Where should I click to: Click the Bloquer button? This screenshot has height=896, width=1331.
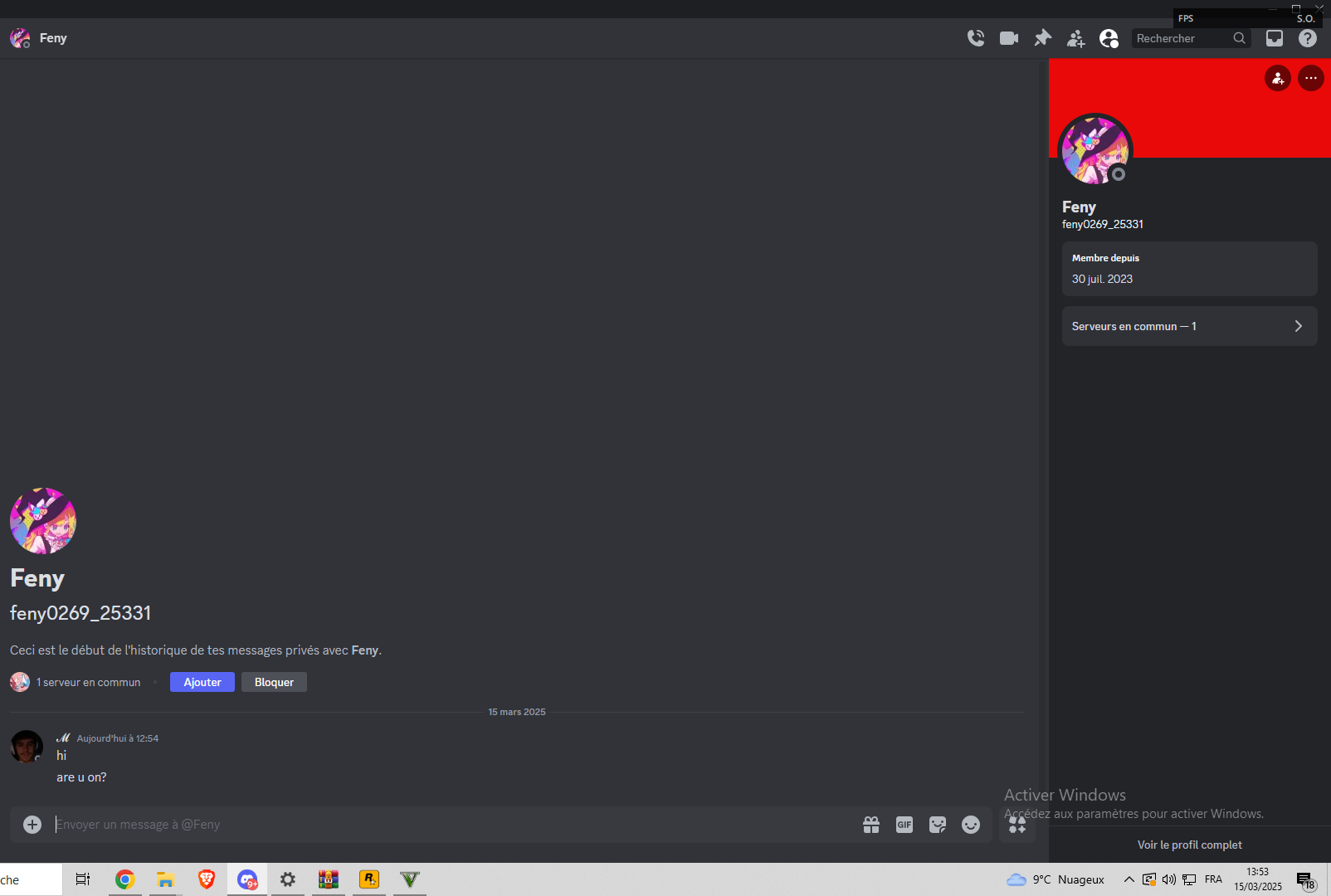(274, 682)
